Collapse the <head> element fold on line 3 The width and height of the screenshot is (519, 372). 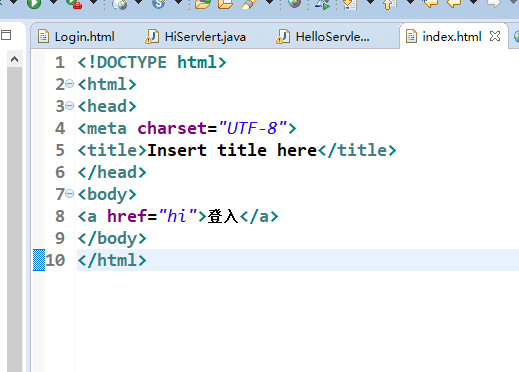pos(69,106)
